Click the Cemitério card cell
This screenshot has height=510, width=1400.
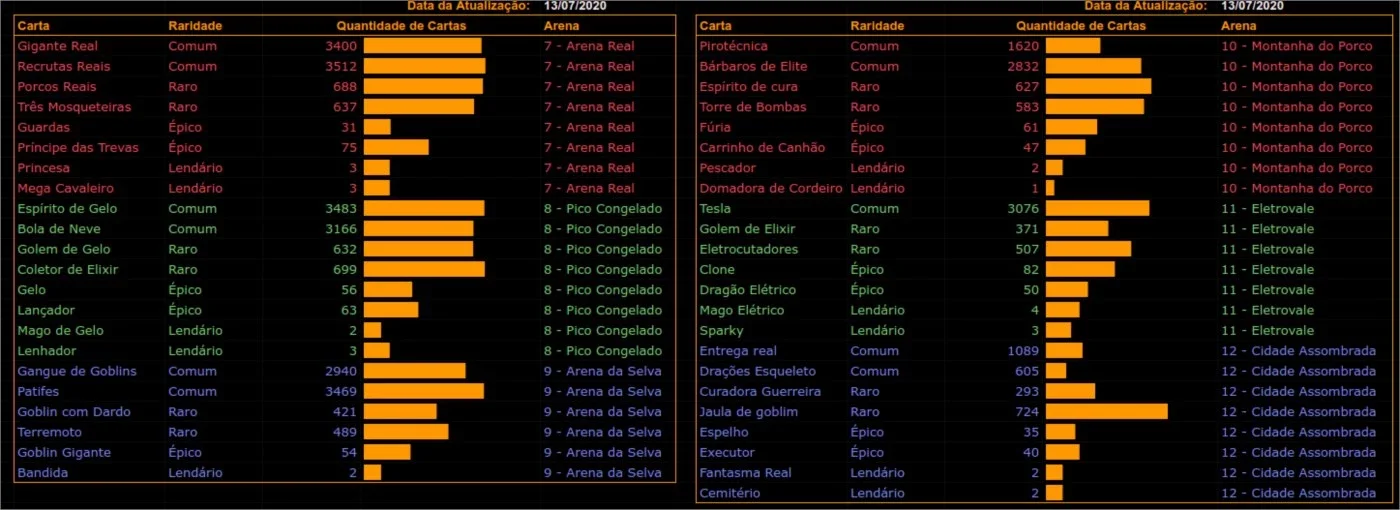coord(729,493)
